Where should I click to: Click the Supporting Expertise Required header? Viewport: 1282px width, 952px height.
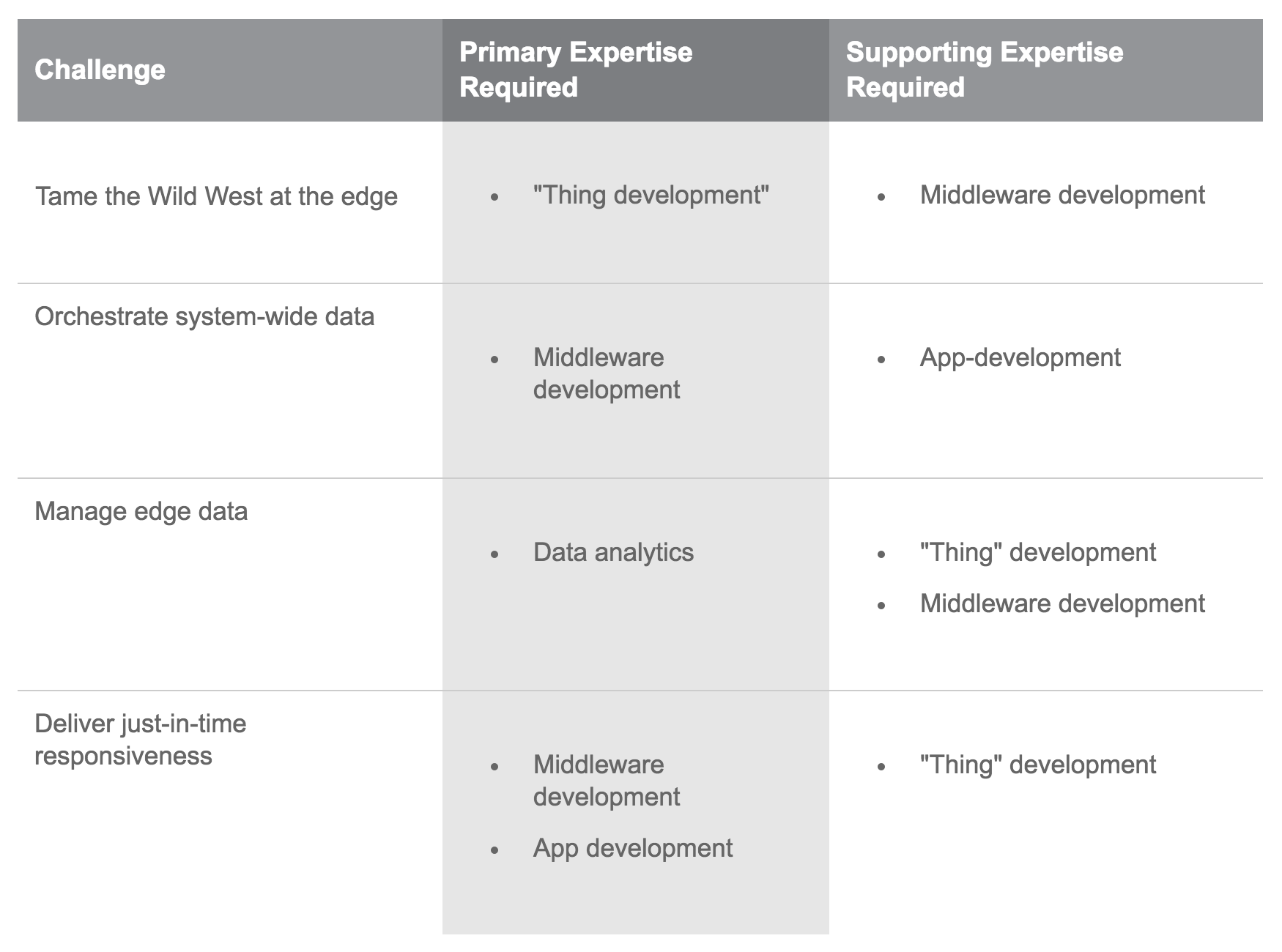coord(985,70)
